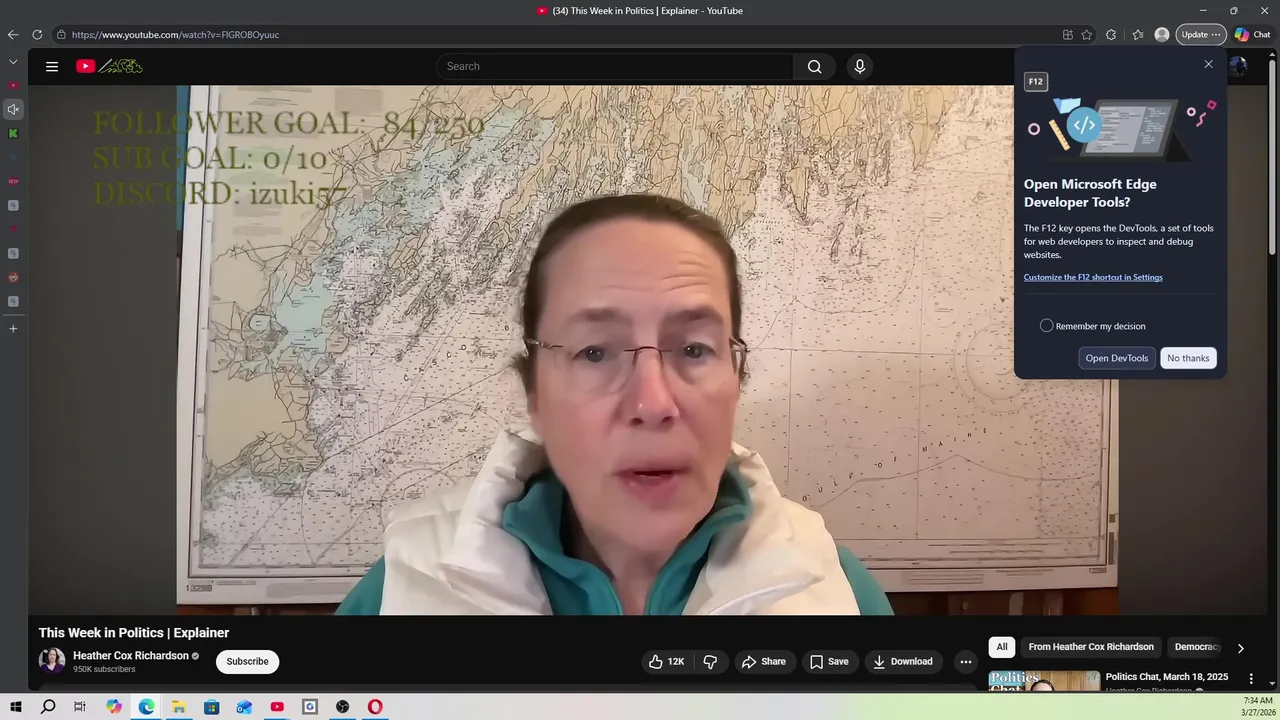
Task: Select the From Heather Cox Richardson chip
Action: click(x=1091, y=647)
